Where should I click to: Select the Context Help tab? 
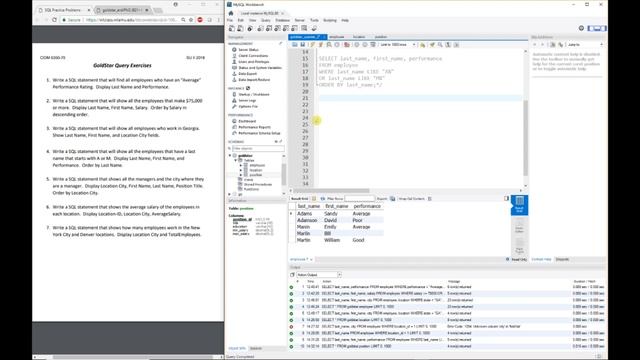click(x=541, y=259)
